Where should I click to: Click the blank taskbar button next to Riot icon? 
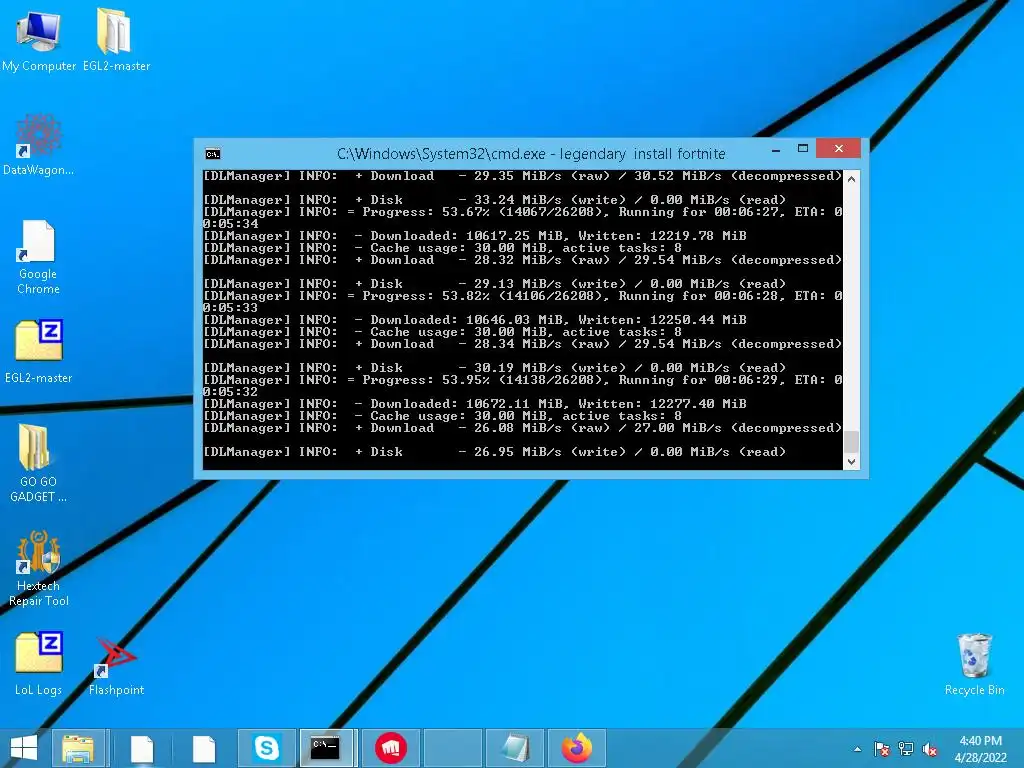(x=453, y=748)
